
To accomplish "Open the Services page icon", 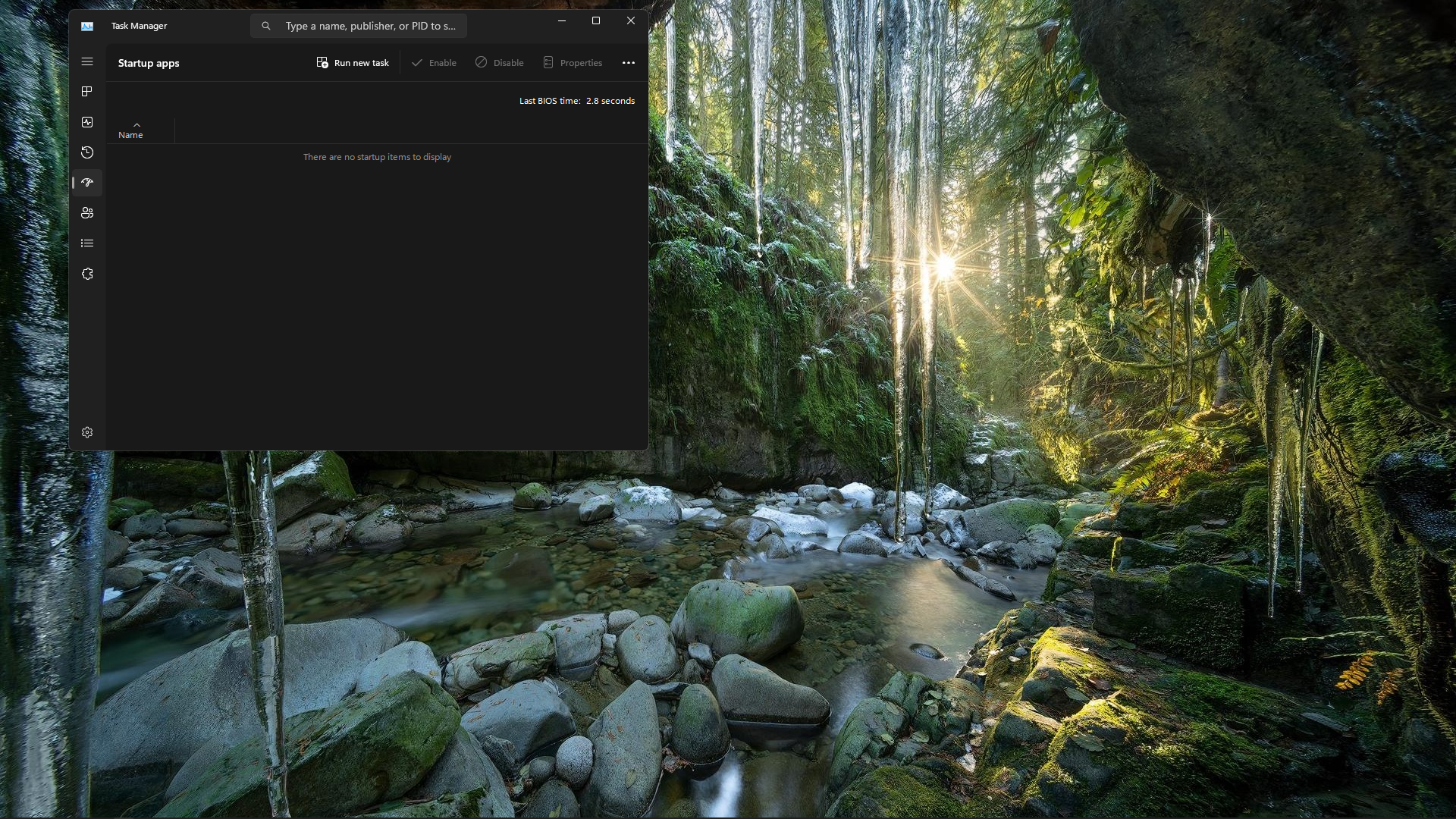I will click(x=87, y=274).
